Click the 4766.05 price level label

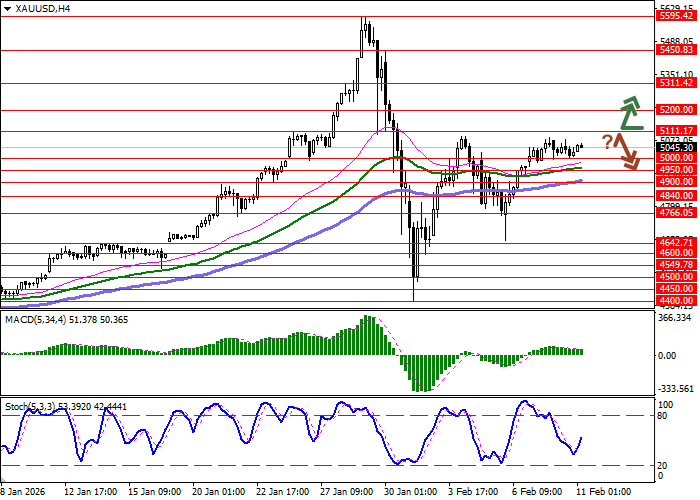[x=676, y=213]
